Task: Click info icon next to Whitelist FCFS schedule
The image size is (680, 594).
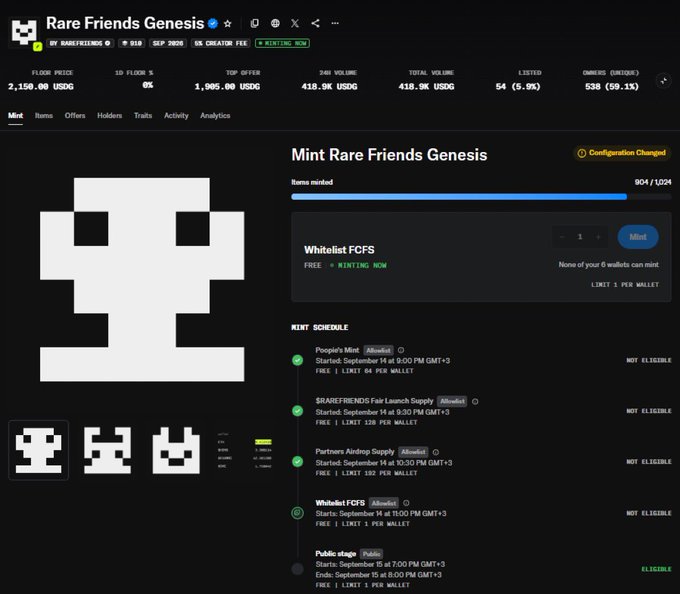Action: (x=406, y=503)
